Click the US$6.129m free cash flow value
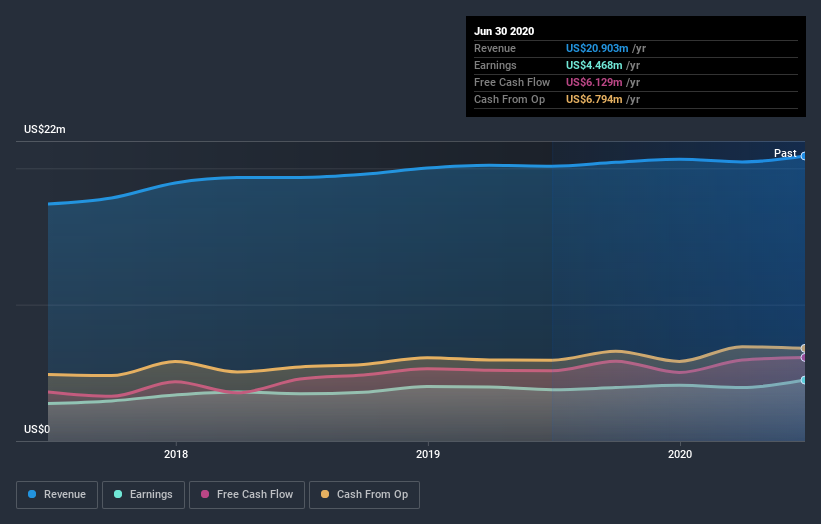Image resolution: width=821 pixels, height=524 pixels. pyautogui.click(x=594, y=82)
